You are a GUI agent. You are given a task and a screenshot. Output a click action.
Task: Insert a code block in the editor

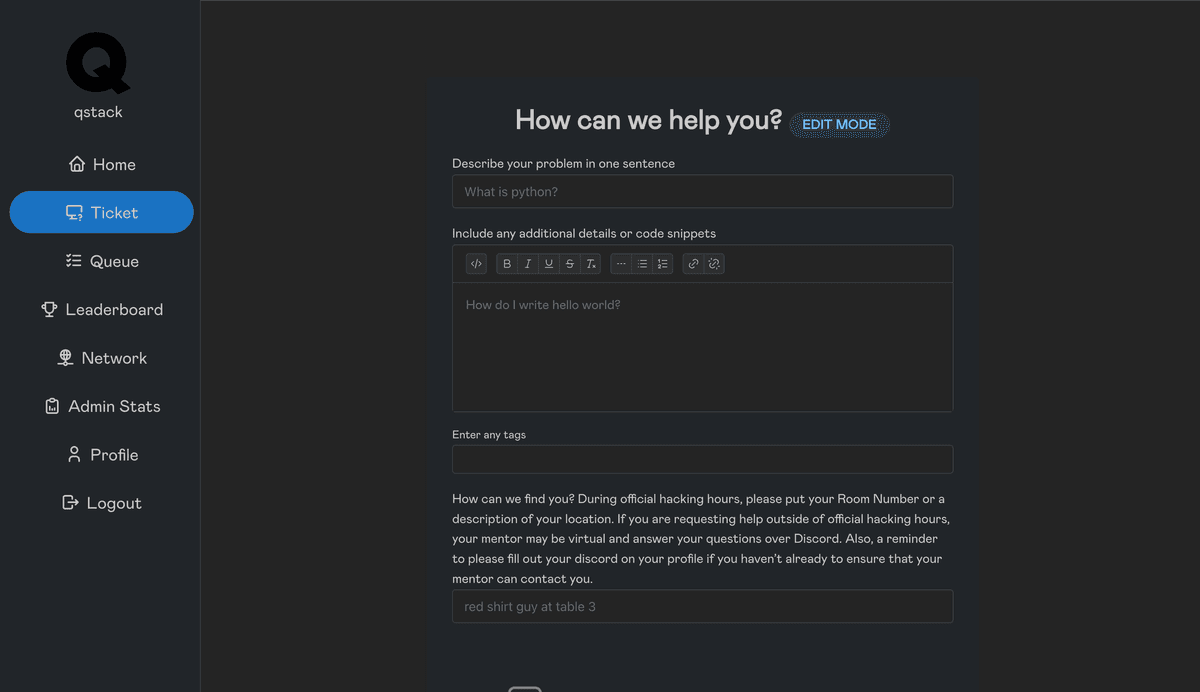476,264
